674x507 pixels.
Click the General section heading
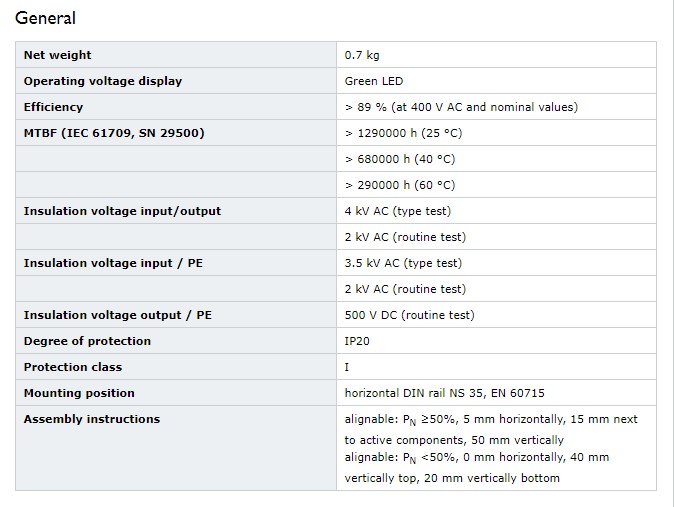pyautogui.click(x=45, y=18)
